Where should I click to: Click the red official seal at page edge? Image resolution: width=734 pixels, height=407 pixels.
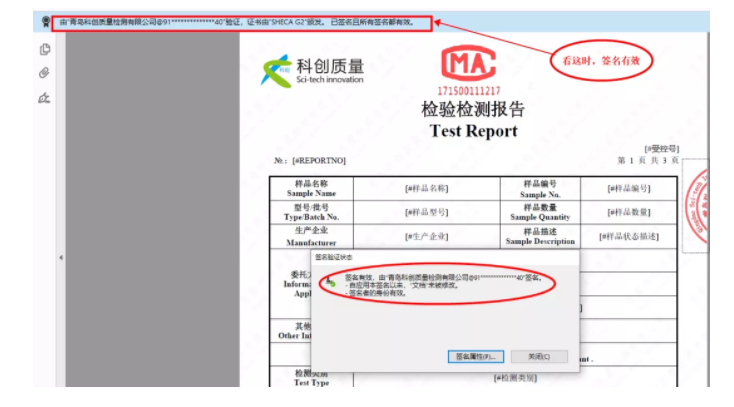[x=697, y=206]
